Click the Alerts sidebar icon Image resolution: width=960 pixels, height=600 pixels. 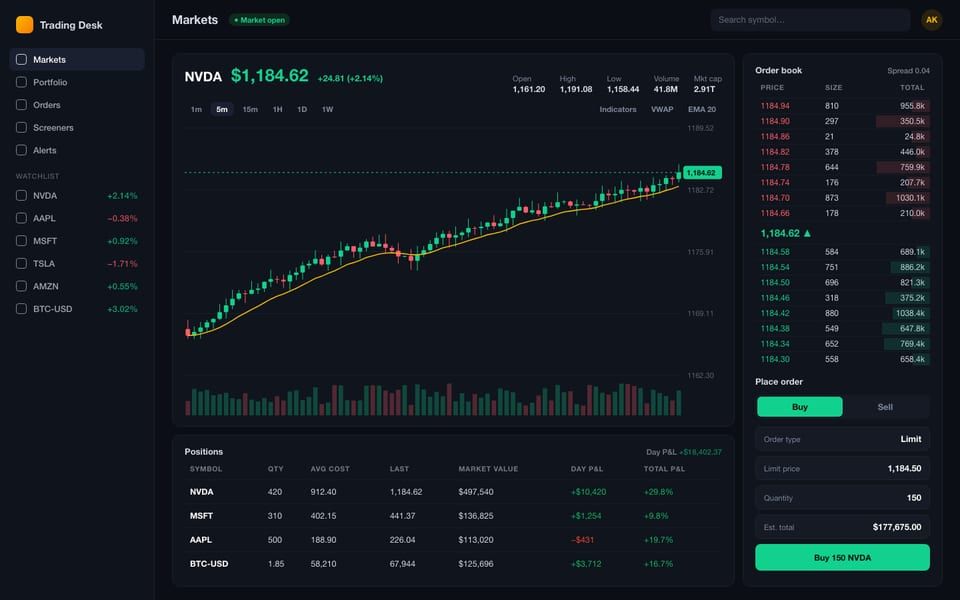[x=21, y=150]
